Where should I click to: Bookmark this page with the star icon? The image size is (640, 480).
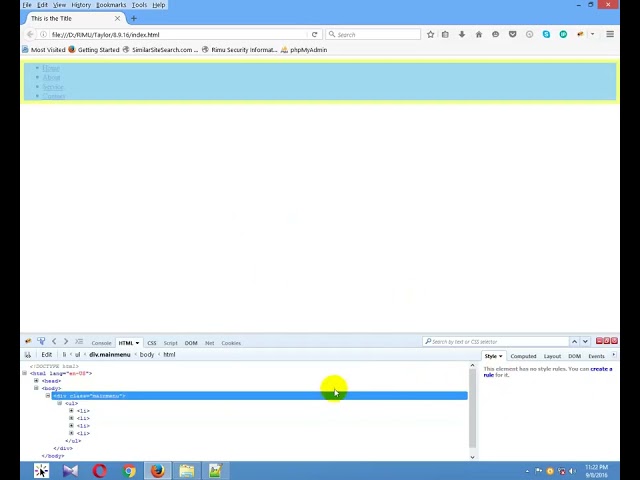tap(430, 35)
